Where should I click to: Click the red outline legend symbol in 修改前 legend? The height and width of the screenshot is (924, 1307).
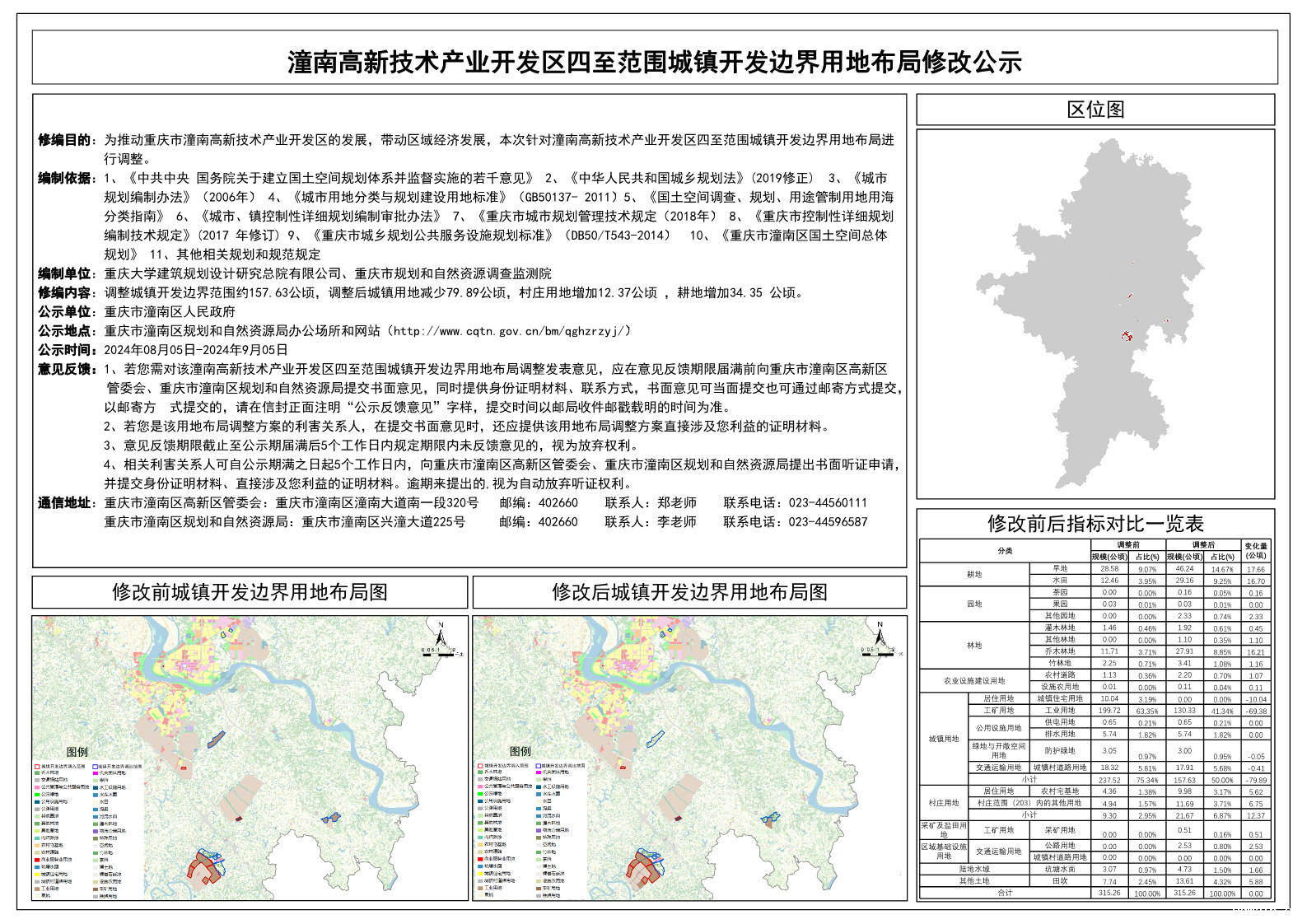(x=37, y=766)
